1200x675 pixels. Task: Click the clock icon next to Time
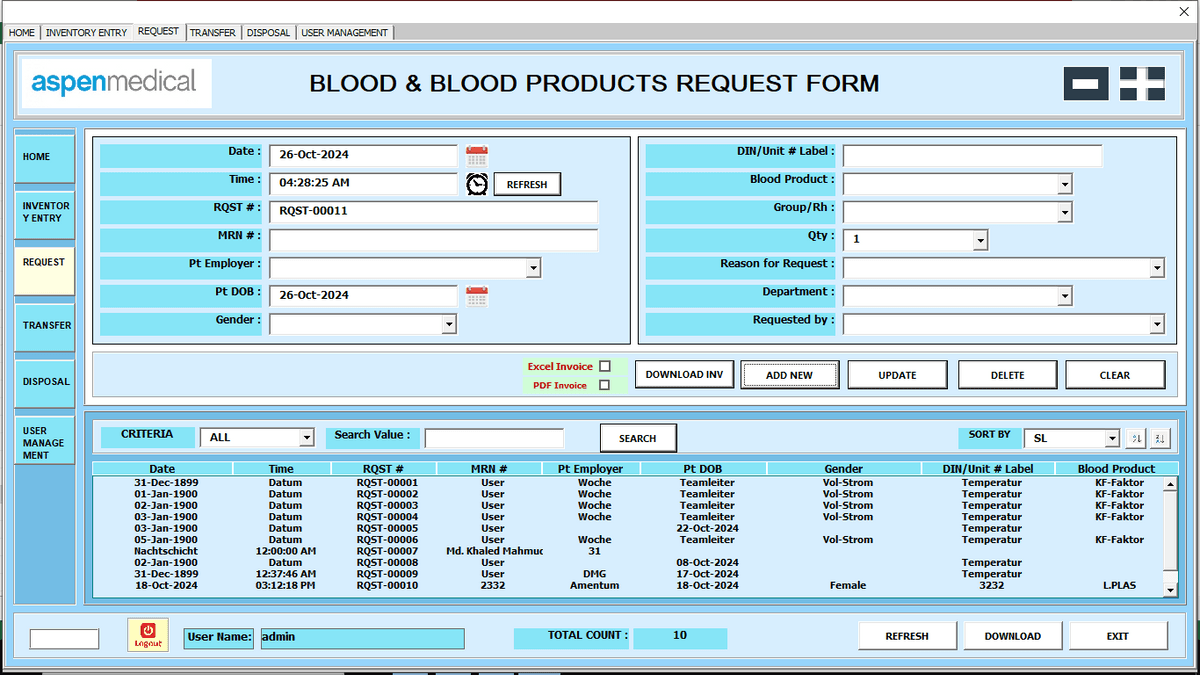[x=477, y=184]
